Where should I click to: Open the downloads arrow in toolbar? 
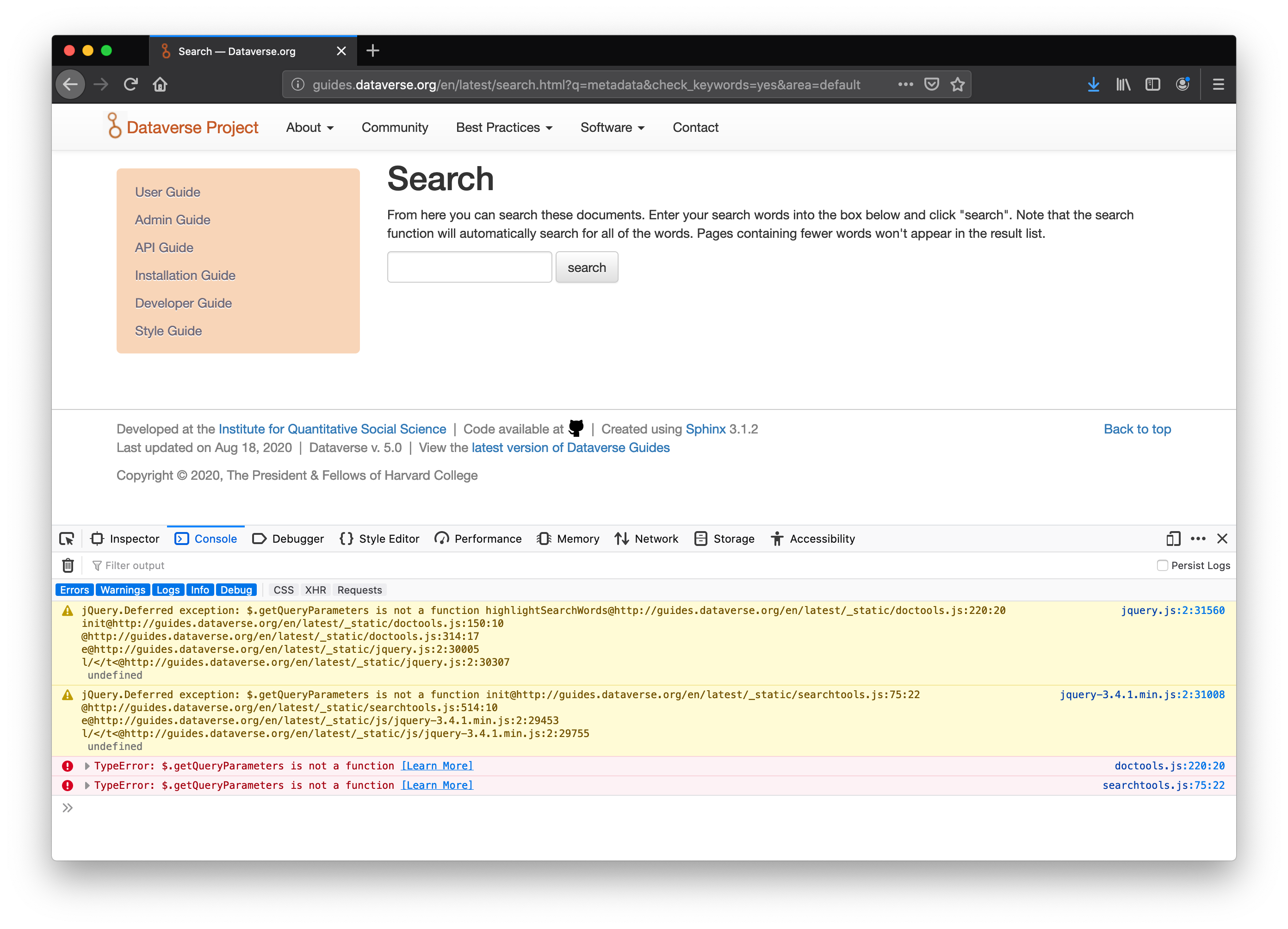[1093, 85]
